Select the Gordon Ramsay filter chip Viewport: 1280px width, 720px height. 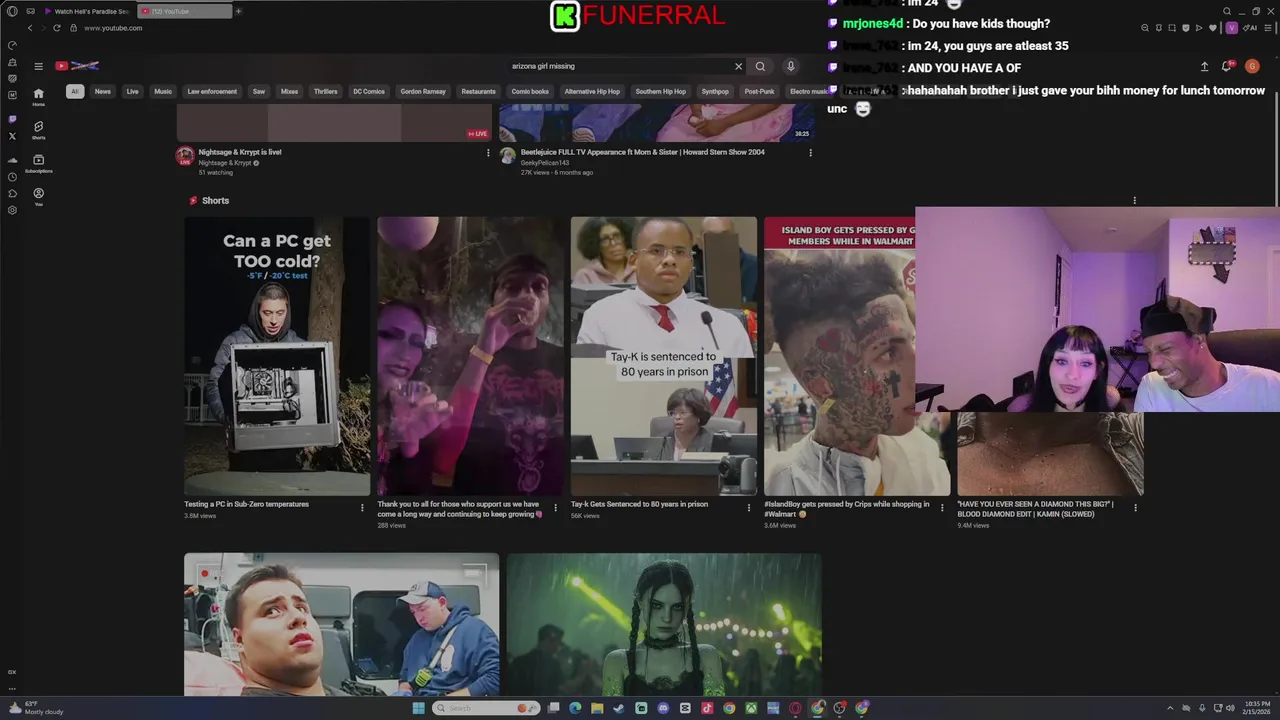[x=423, y=91]
